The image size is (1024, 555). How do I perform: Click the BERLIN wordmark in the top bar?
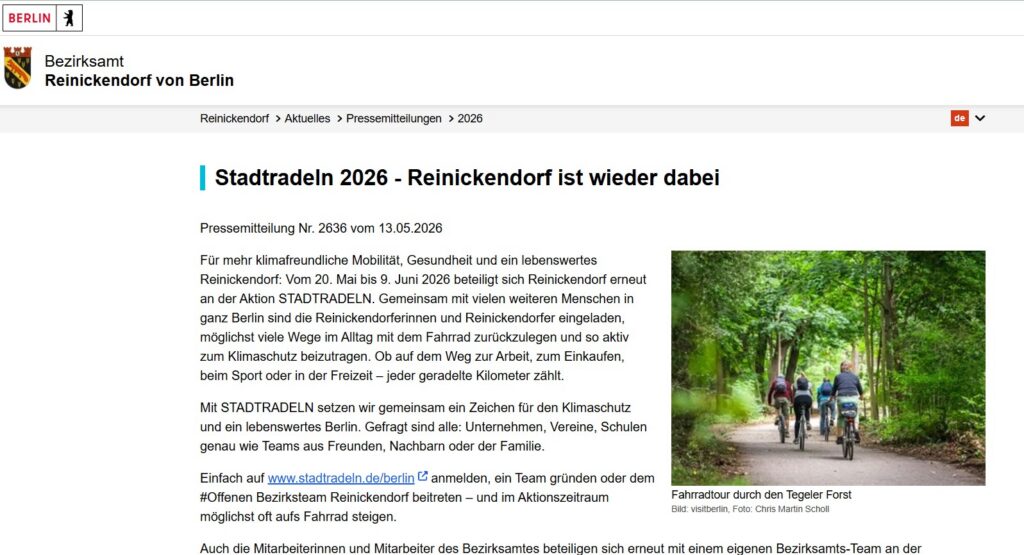29,18
